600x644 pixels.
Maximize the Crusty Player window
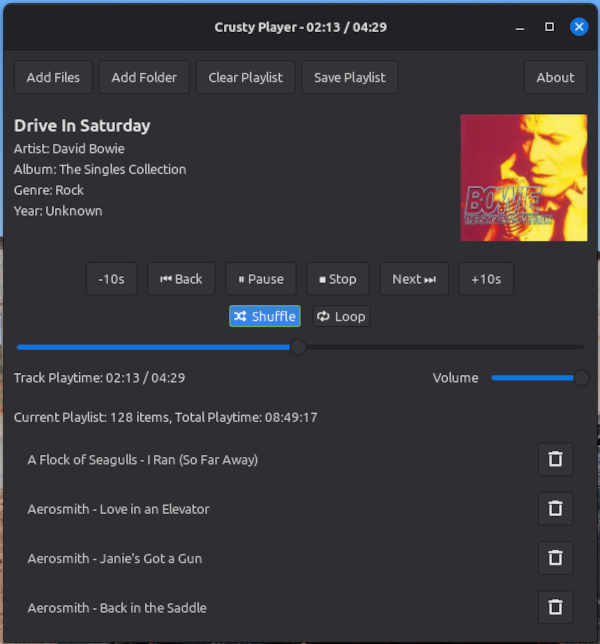click(549, 27)
